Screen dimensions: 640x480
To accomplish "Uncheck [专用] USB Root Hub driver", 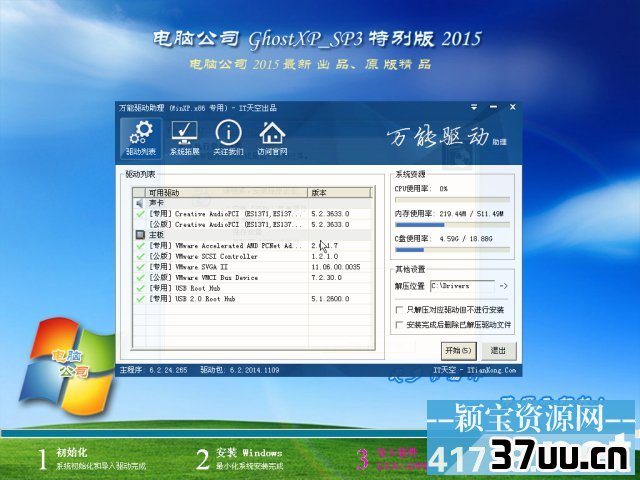I will coord(140,288).
